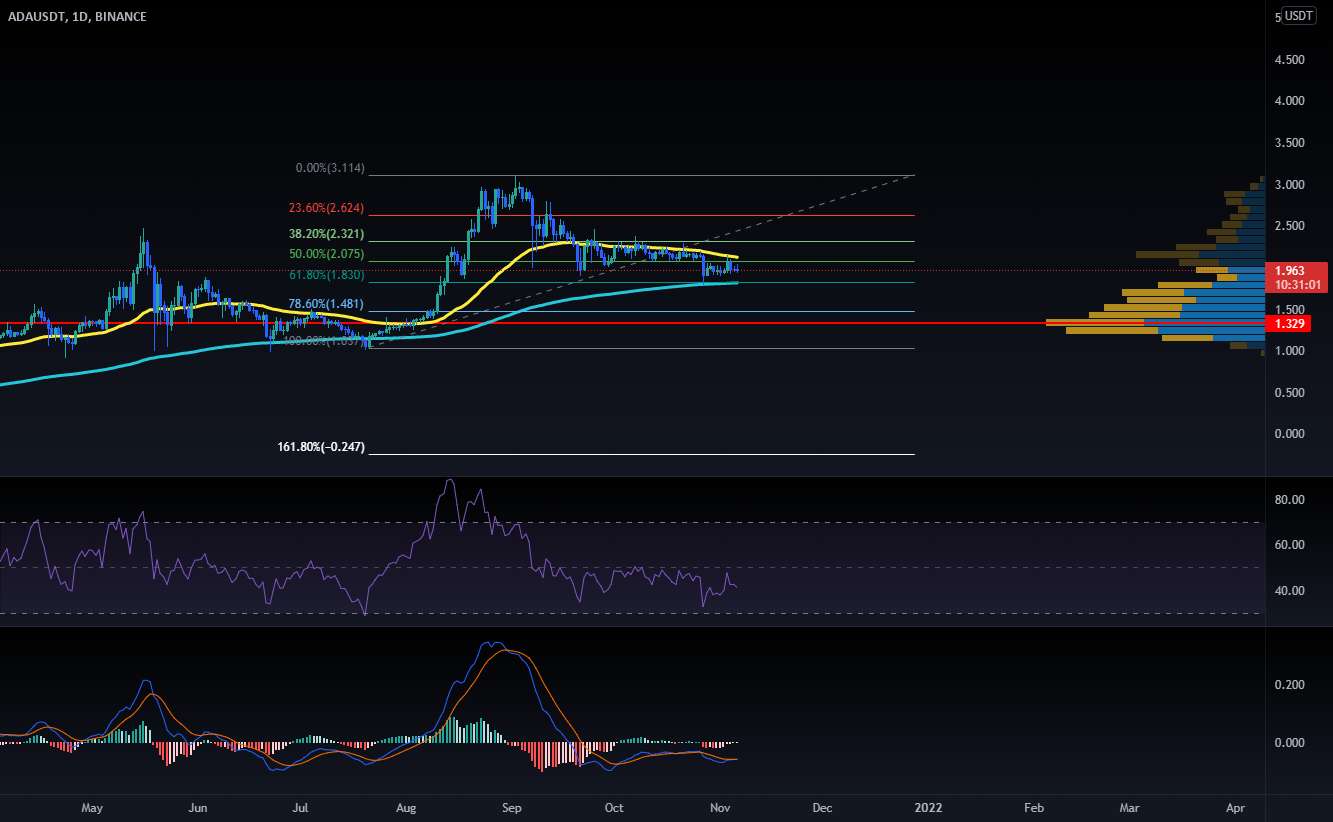This screenshot has width=1333, height=822.
Task: Click the Feb label on time axis
Action: [x=1034, y=807]
